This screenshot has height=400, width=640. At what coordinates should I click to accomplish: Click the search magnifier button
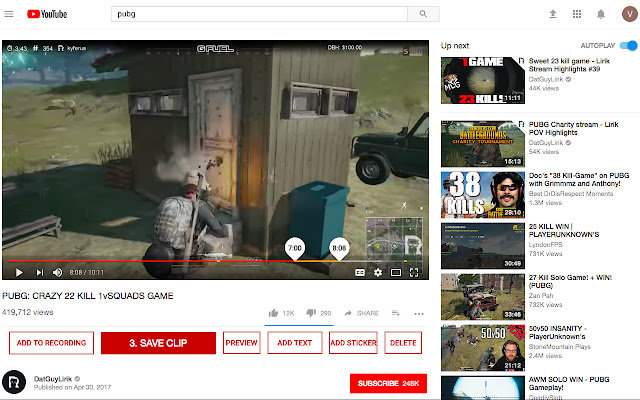pyautogui.click(x=423, y=14)
